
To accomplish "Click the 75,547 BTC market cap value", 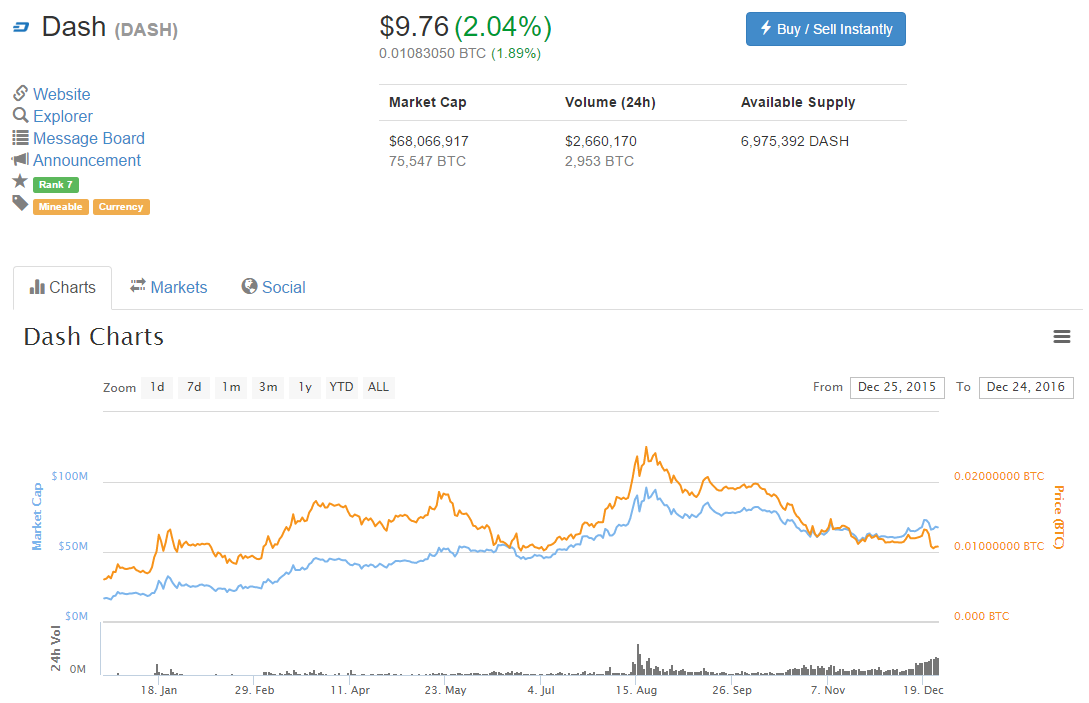I will click(427, 162).
